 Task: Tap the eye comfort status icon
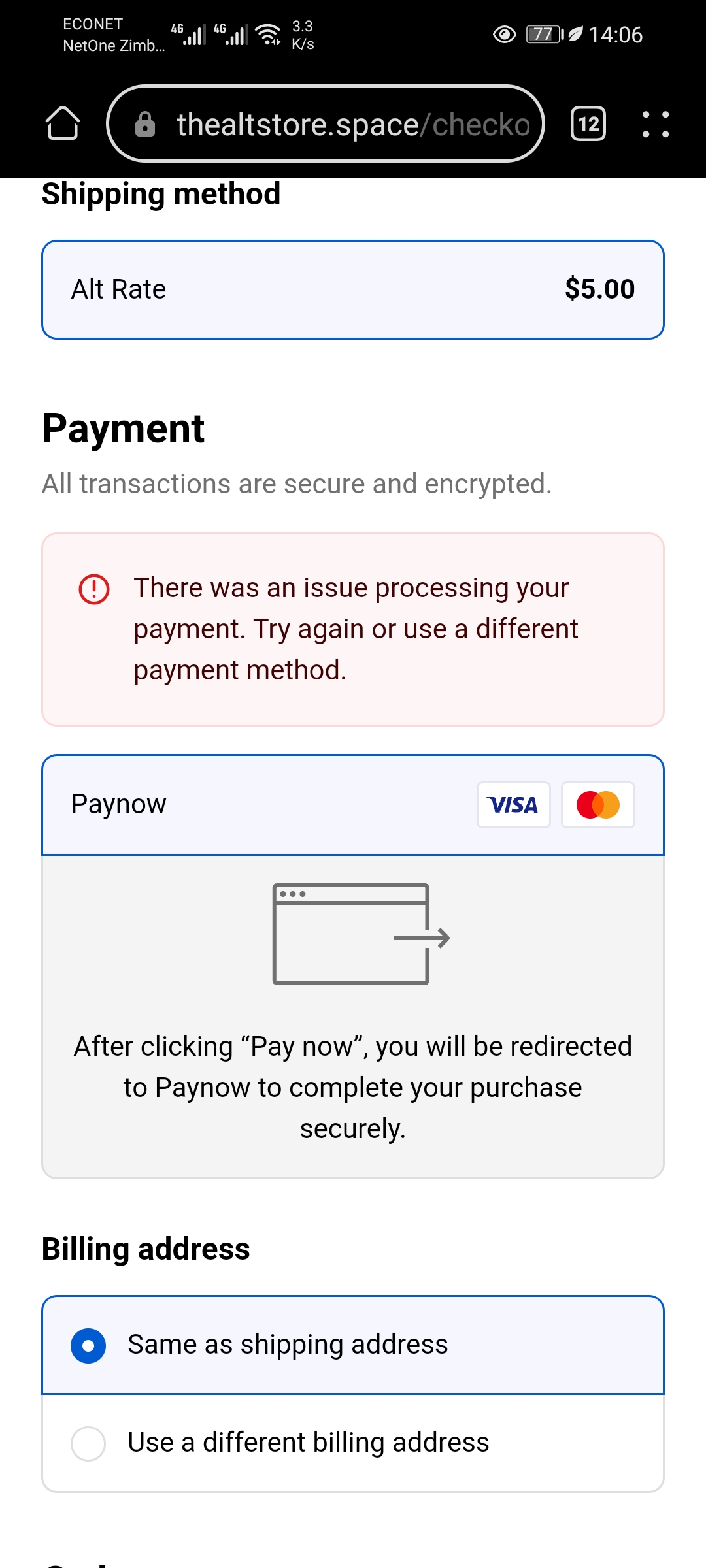pyautogui.click(x=504, y=35)
